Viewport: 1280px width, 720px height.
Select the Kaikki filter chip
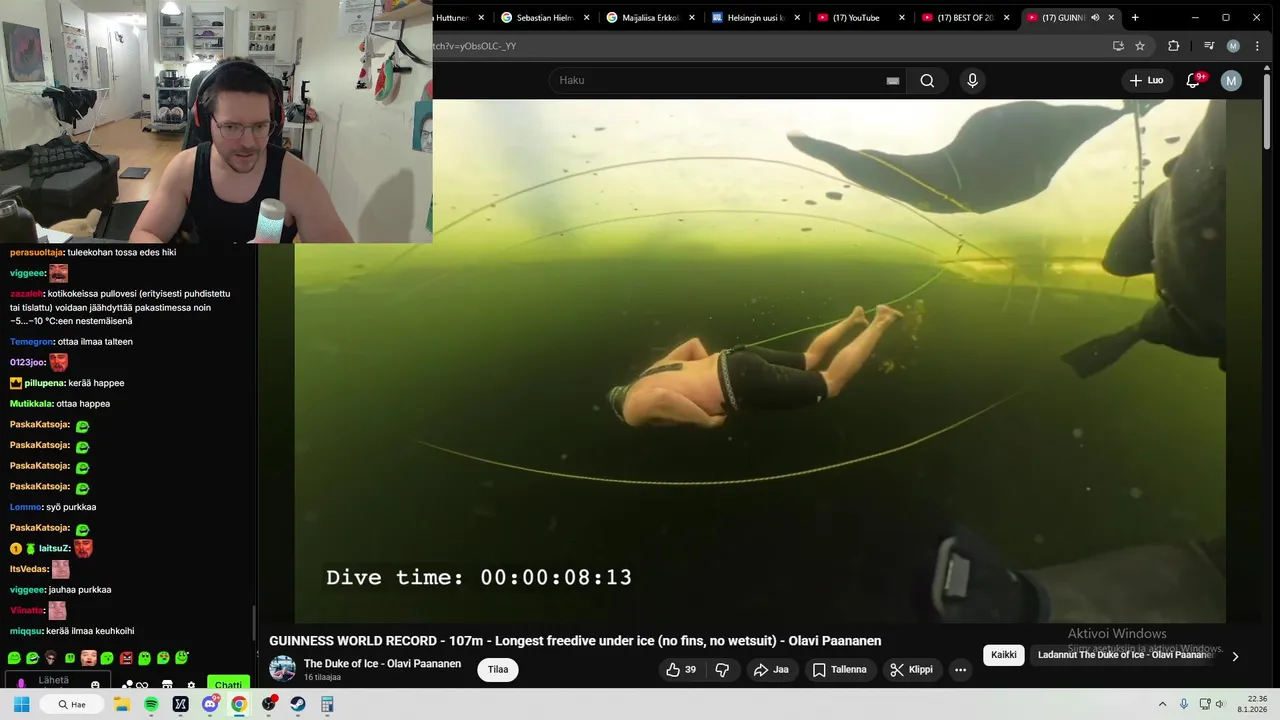click(x=1004, y=655)
